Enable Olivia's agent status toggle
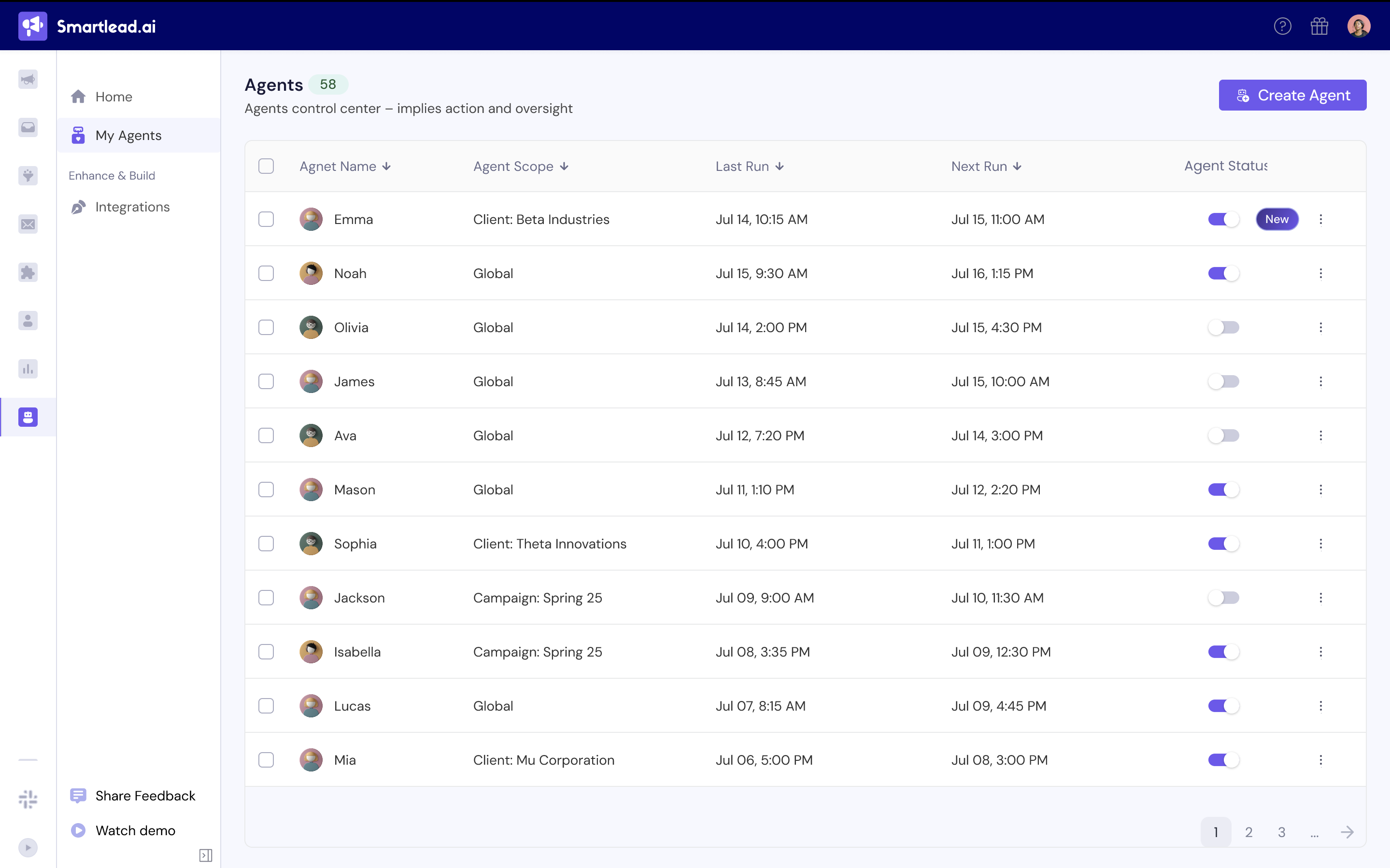1390x868 pixels. point(1223,327)
